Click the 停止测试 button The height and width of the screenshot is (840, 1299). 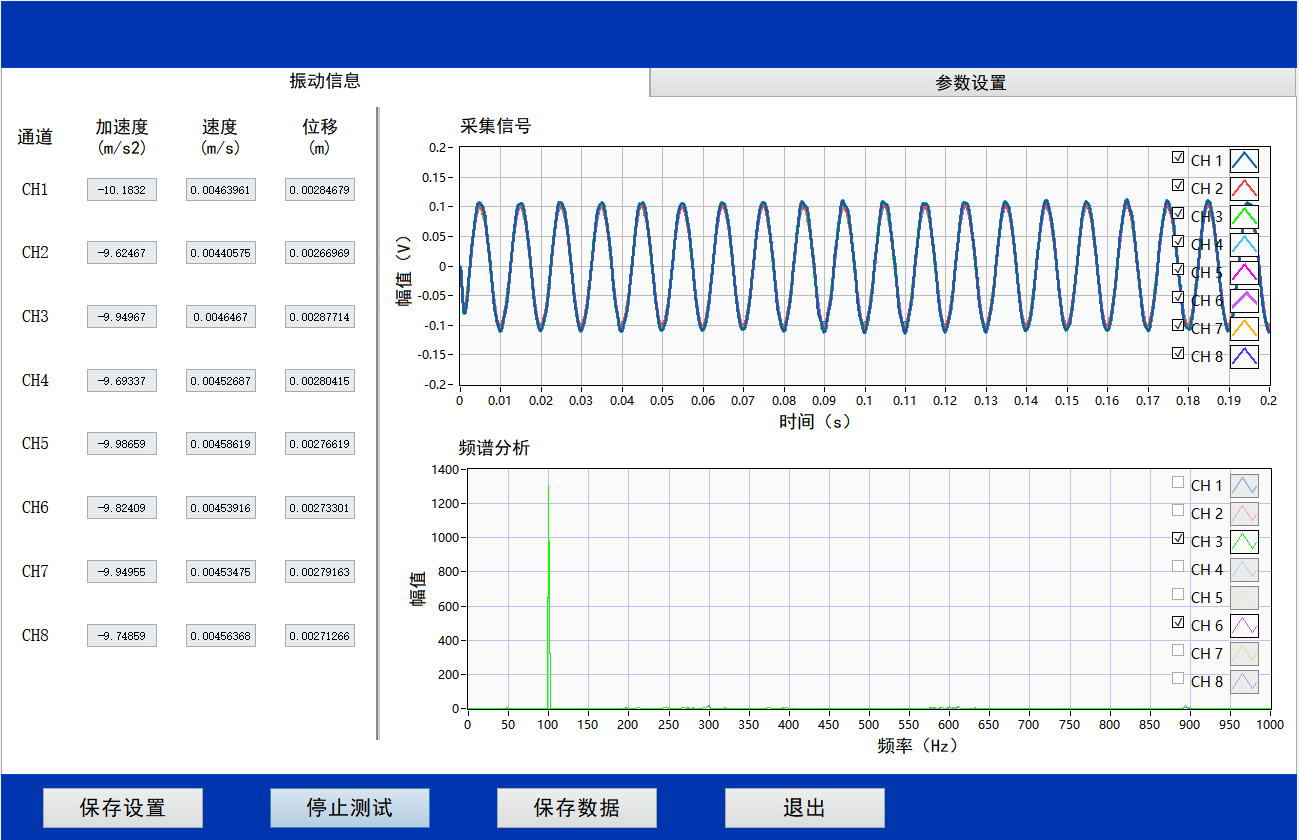pyautogui.click(x=350, y=808)
